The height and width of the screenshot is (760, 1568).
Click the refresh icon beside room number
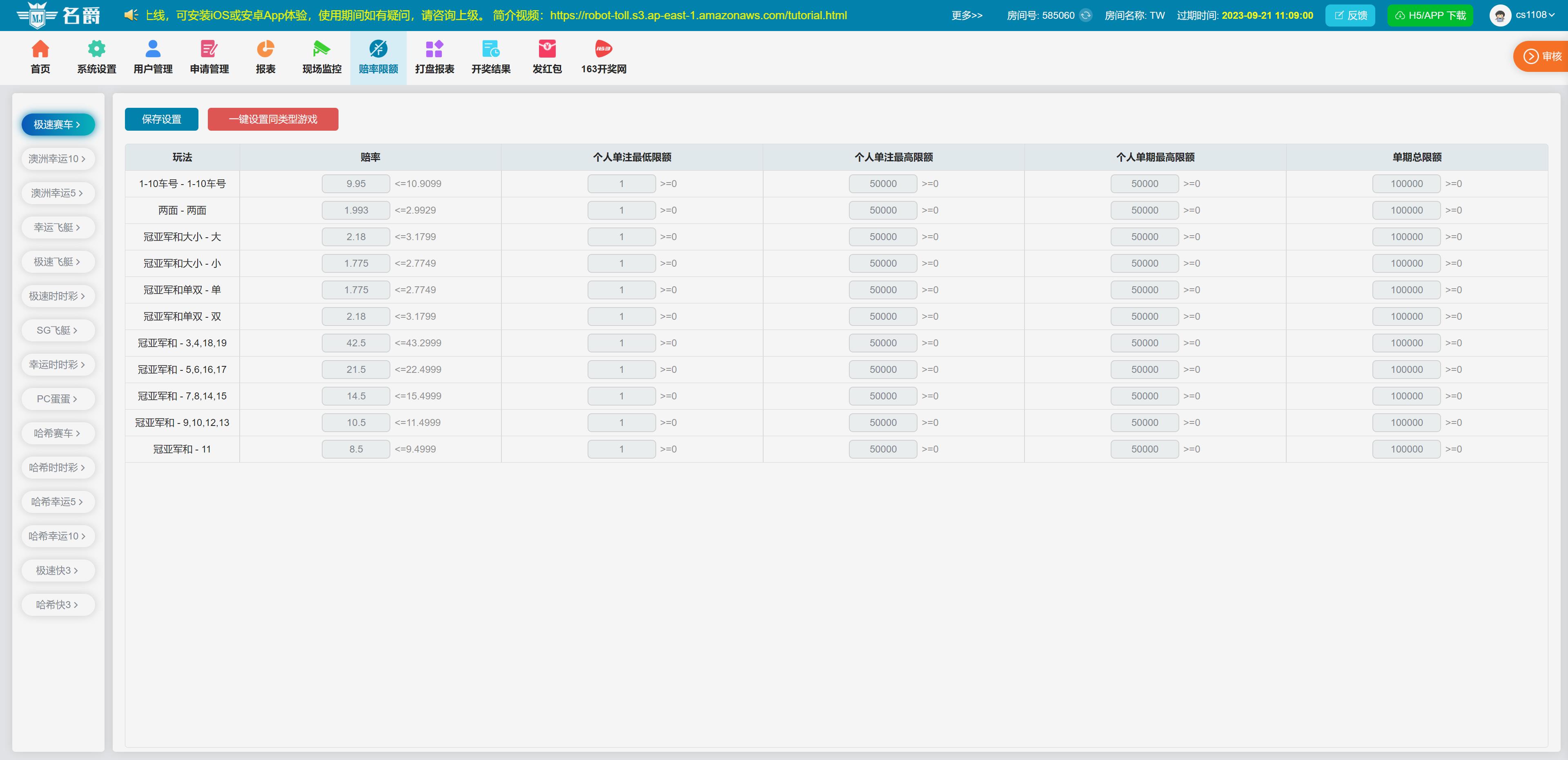(x=1086, y=15)
